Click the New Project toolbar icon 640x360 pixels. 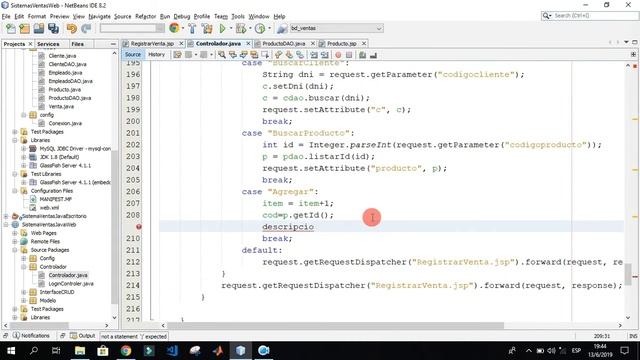tap(24, 28)
